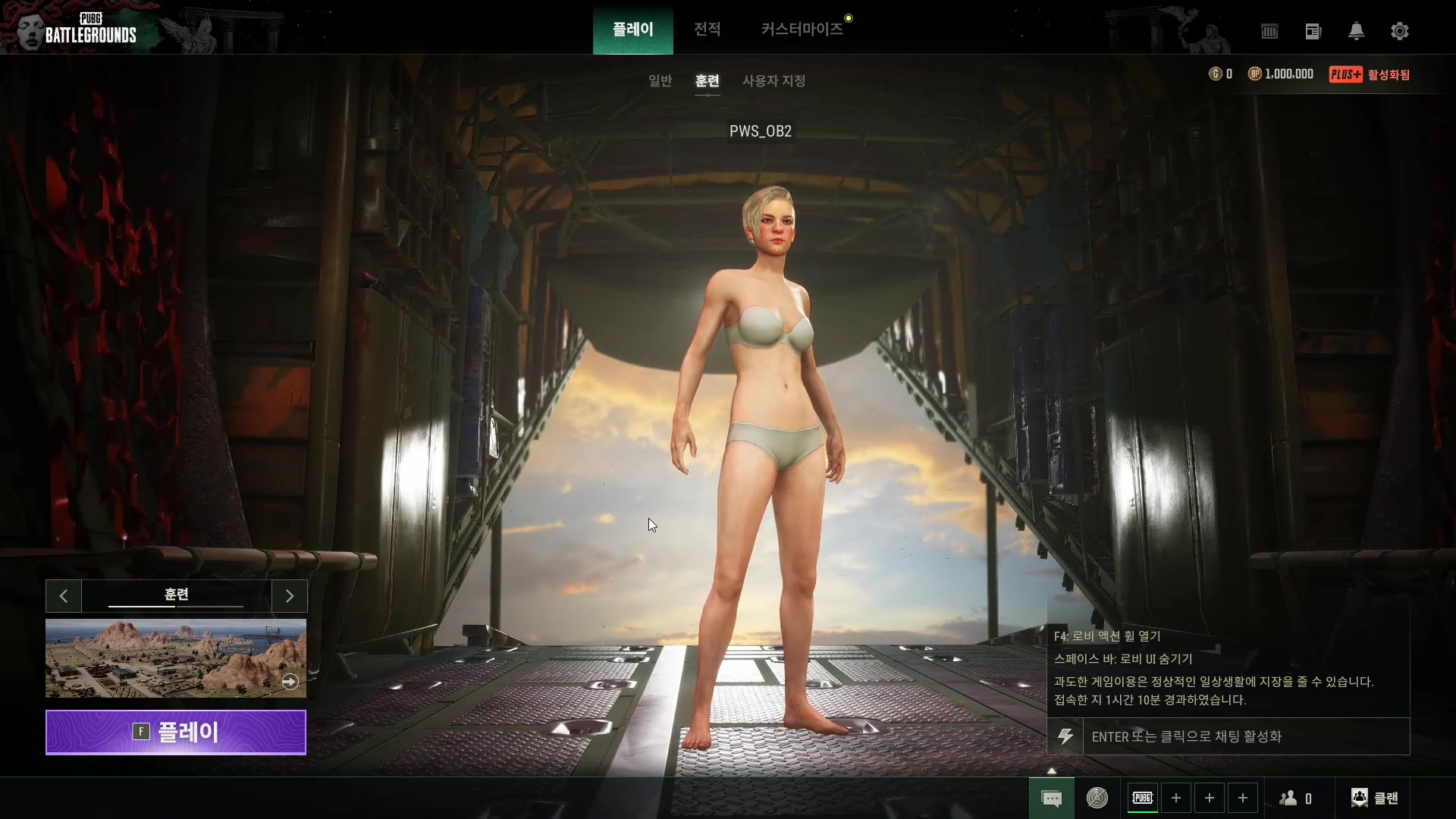The width and height of the screenshot is (1456, 819).
Task: Select the 훈련 sub-tab
Action: pyautogui.click(x=707, y=80)
